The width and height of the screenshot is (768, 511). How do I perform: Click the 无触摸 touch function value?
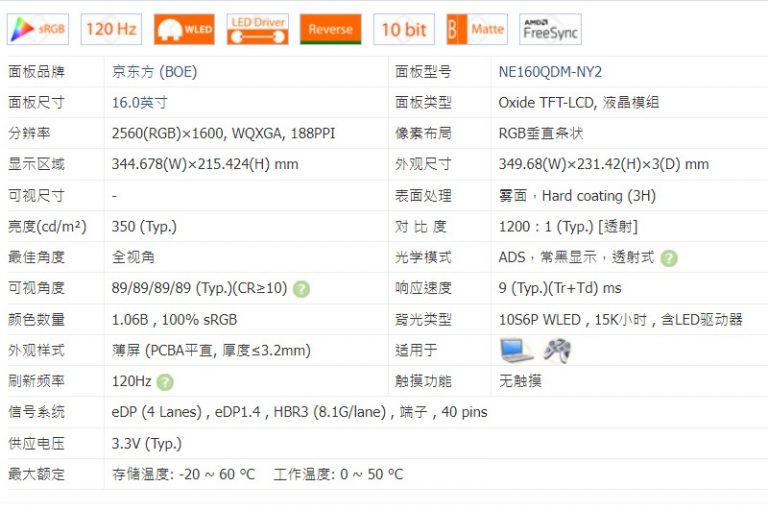click(x=520, y=381)
